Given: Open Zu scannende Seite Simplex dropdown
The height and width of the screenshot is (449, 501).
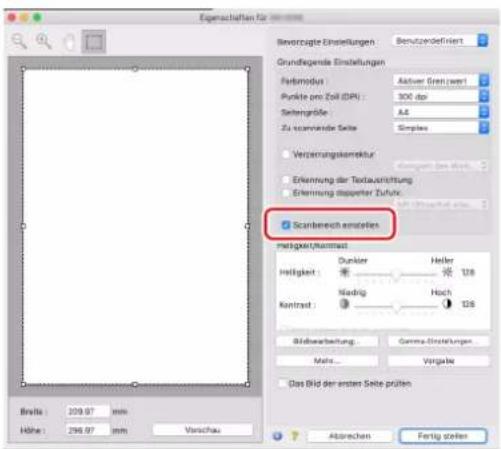Looking at the screenshot, I should tap(441, 128).
